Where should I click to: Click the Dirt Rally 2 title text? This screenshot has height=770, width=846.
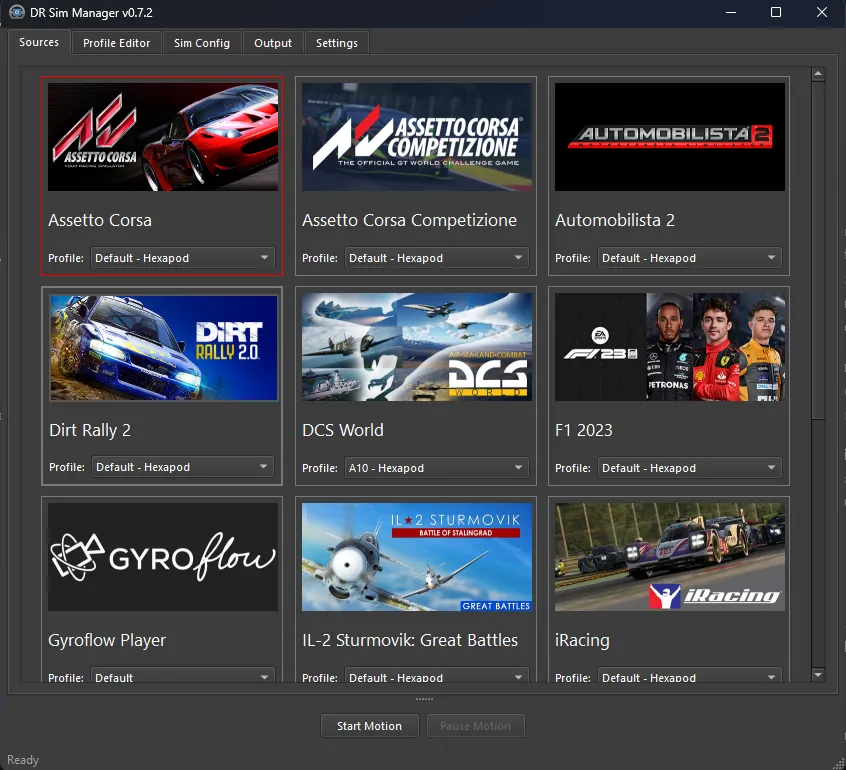coord(90,430)
